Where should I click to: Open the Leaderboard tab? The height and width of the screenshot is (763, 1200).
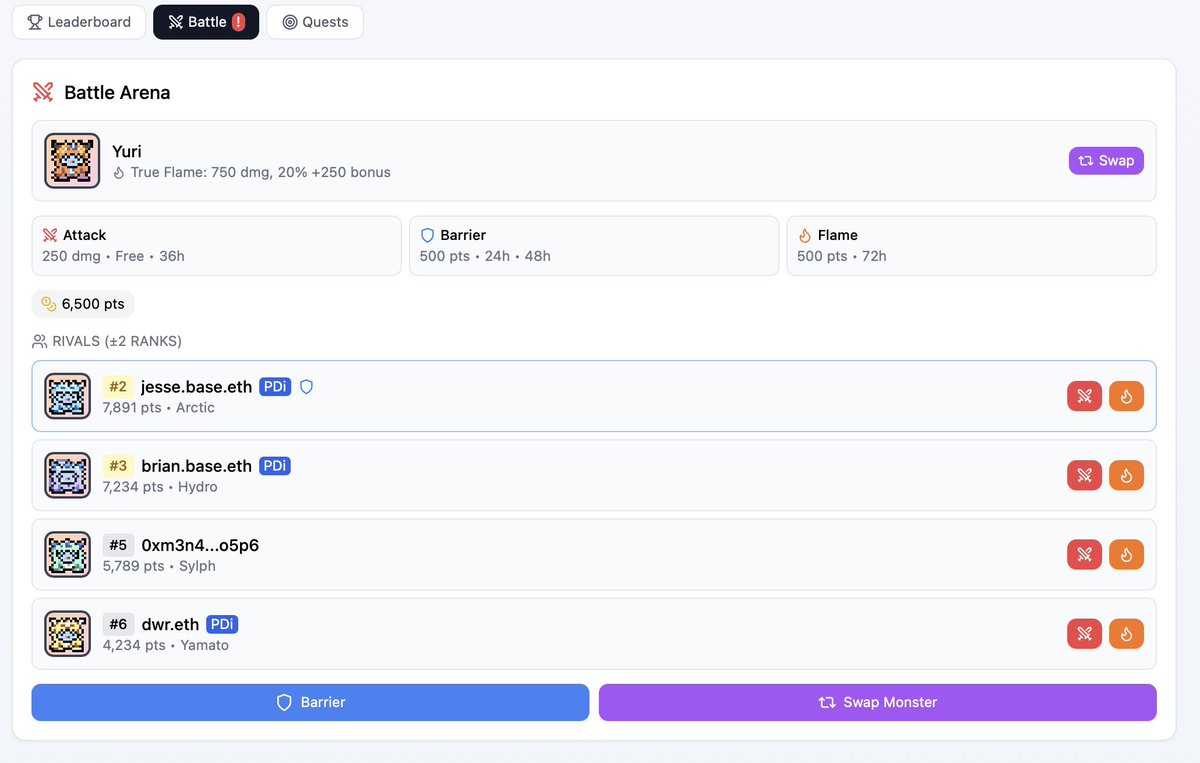click(78, 22)
